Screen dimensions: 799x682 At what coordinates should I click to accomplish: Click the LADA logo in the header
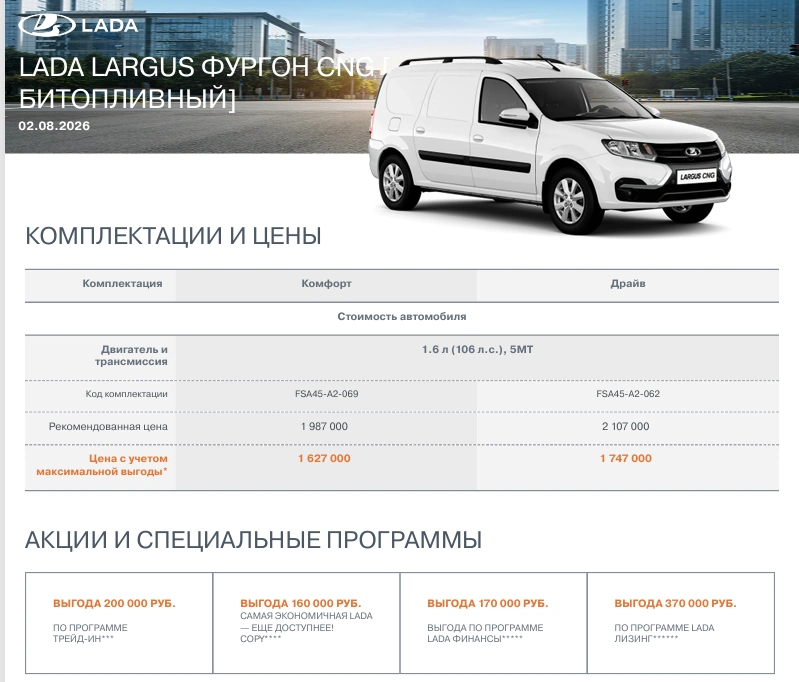(x=78, y=25)
